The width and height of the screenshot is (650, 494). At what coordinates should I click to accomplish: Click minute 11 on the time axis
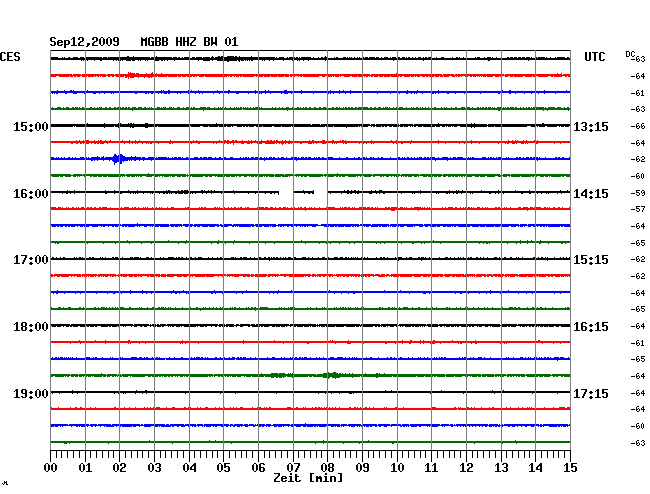[x=432, y=468]
